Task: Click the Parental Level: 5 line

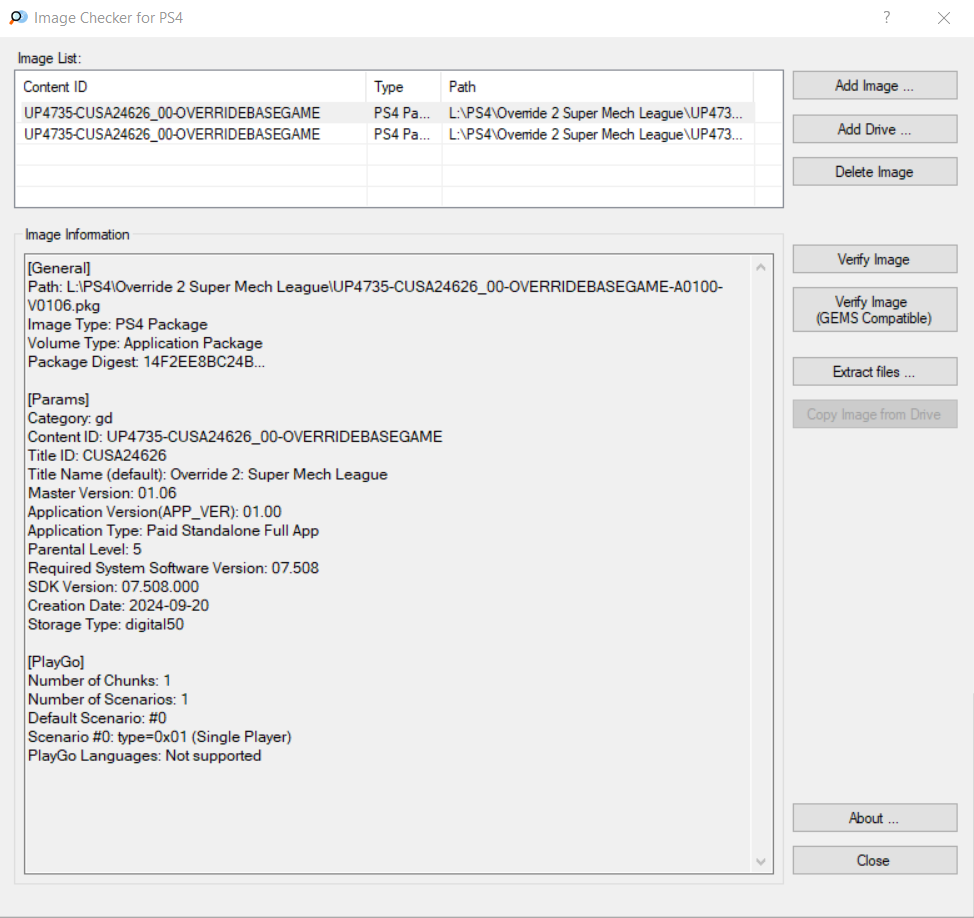Action: (x=84, y=549)
